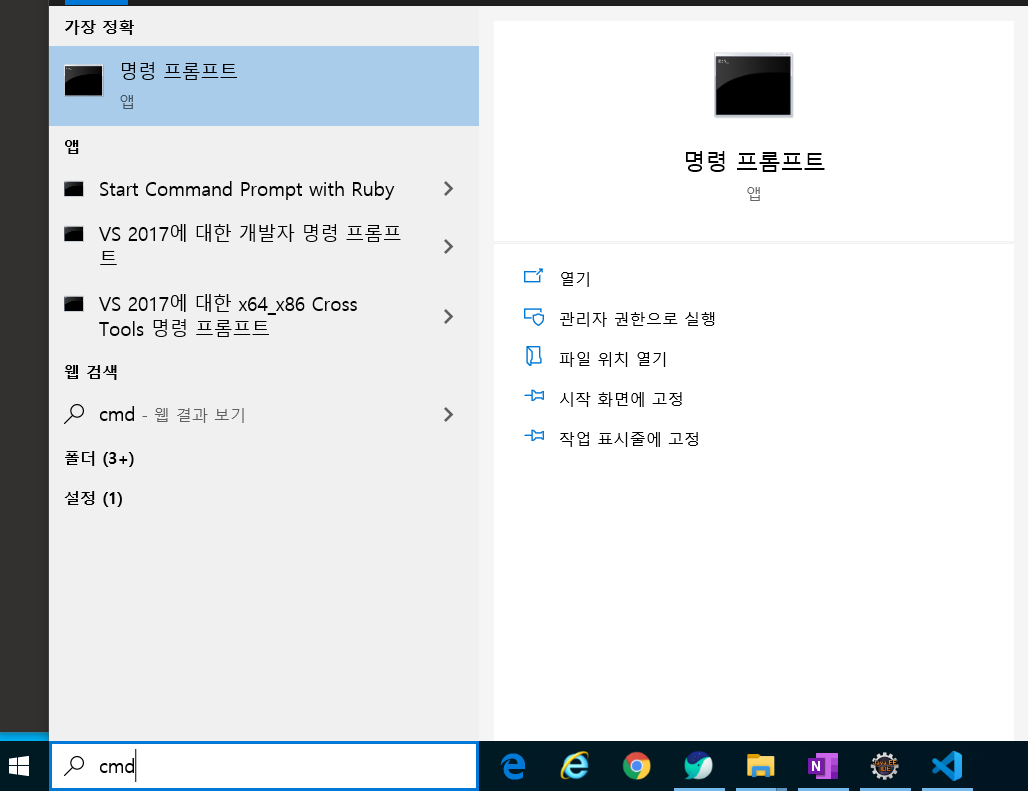Open the whale browser taskbar icon
The height and width of the screenshot is (791, 1028).
tap(698, 765)
